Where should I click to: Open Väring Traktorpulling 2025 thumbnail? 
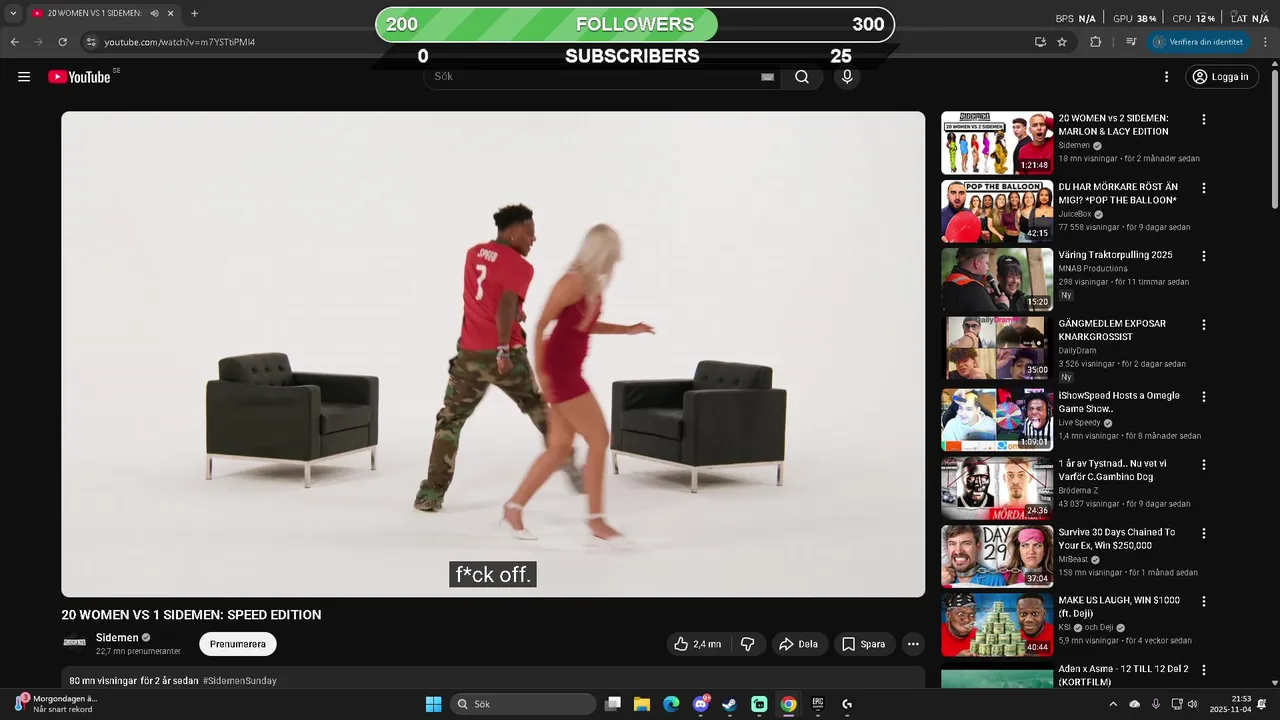[x=997, y=279]
